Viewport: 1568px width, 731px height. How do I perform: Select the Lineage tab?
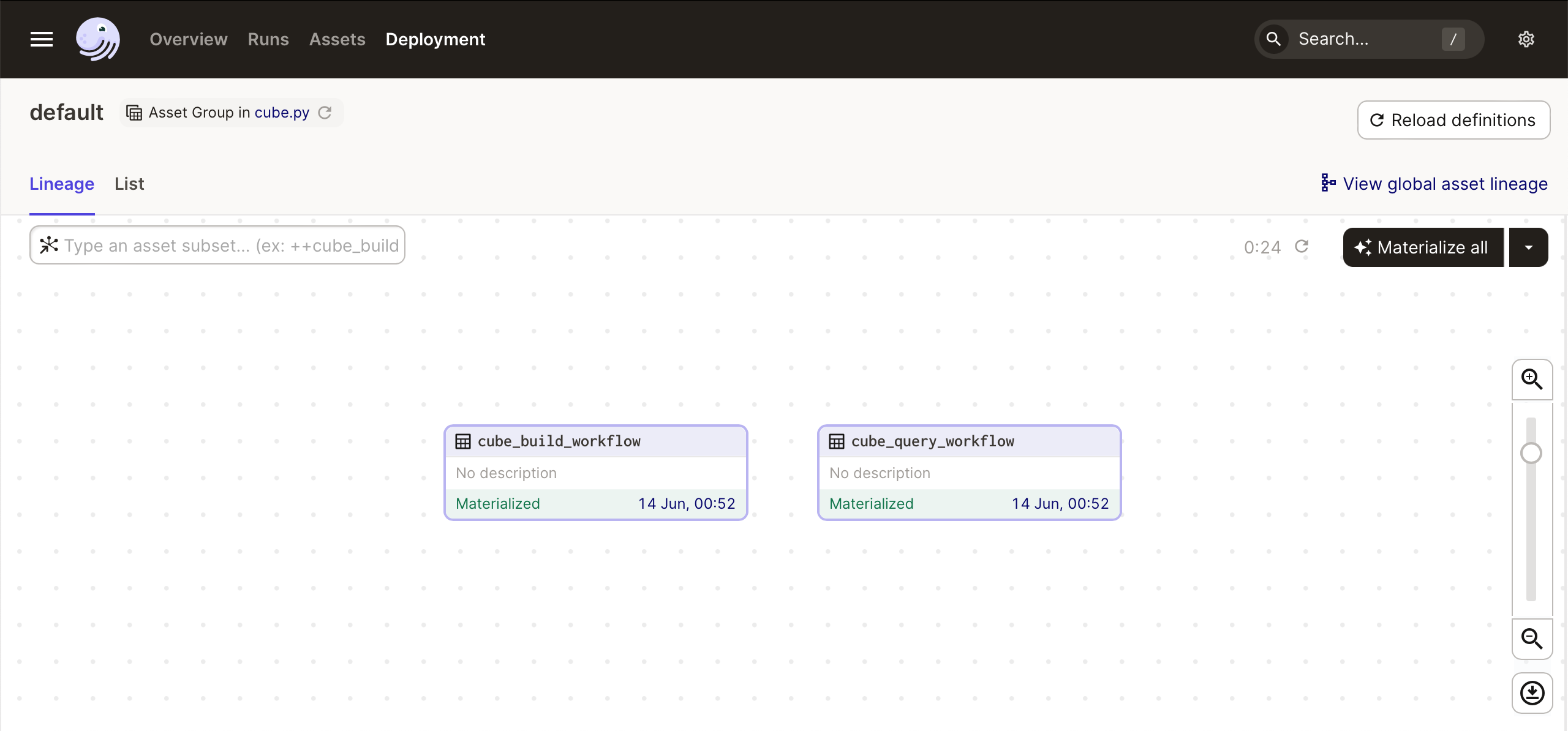point(62,184)
